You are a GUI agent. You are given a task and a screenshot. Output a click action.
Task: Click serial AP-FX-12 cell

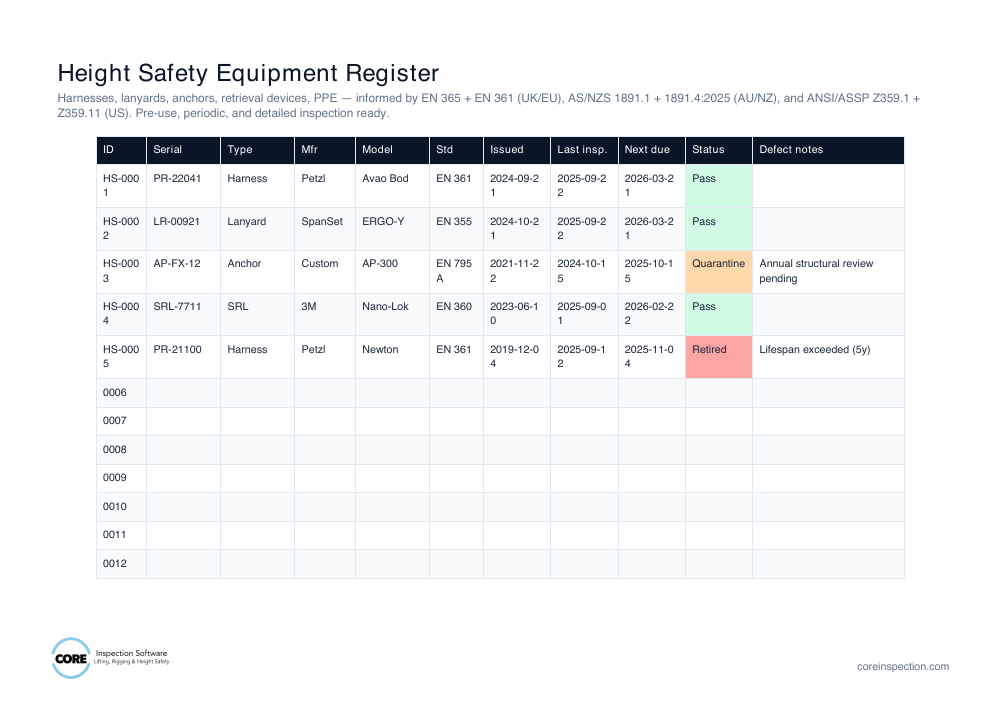(x=183, y=272)
